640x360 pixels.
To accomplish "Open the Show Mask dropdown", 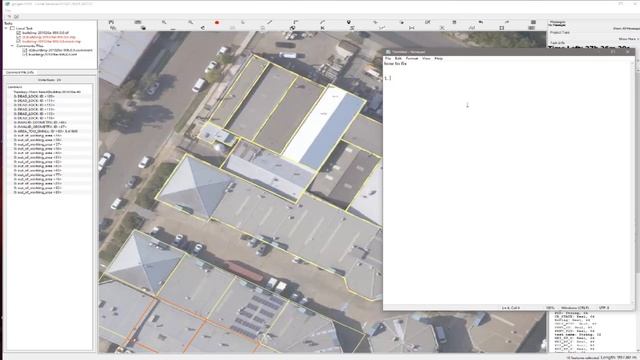I will click(x=629, y=39).
